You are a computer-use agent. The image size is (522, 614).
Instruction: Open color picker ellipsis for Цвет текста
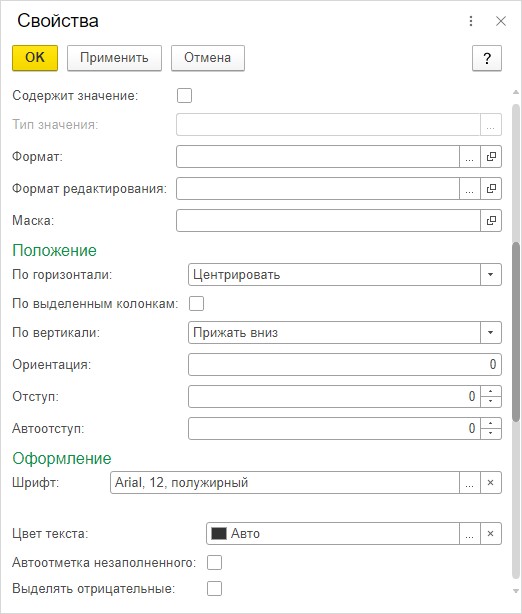pyautogui.click(x=470, y=534)
